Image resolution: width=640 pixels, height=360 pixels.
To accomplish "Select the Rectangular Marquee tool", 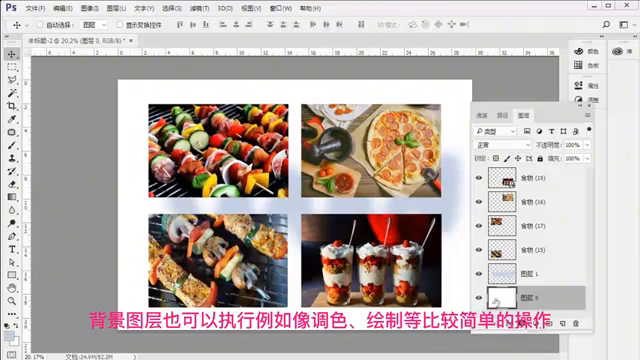I will tap(11, 67).
